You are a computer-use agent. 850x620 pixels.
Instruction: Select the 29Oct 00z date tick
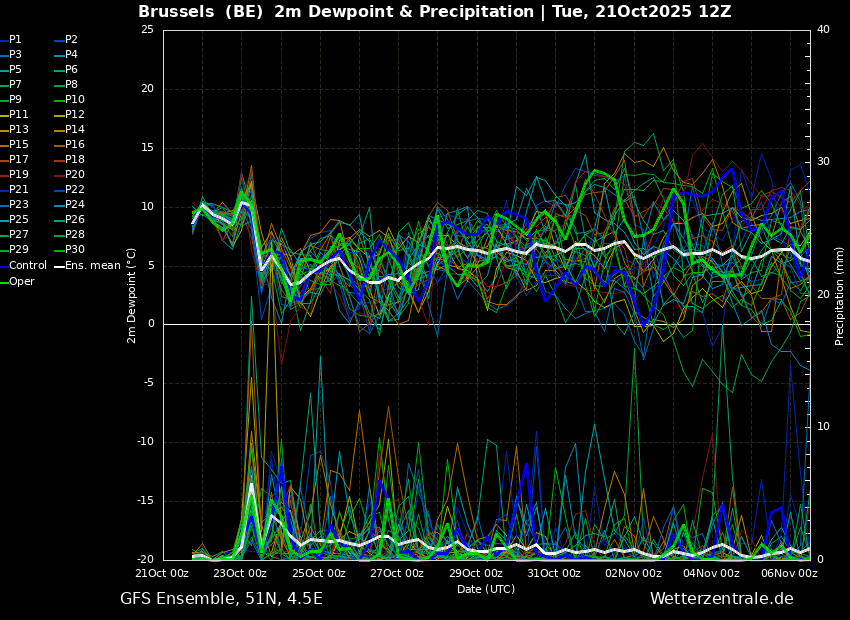click(475, 574)
